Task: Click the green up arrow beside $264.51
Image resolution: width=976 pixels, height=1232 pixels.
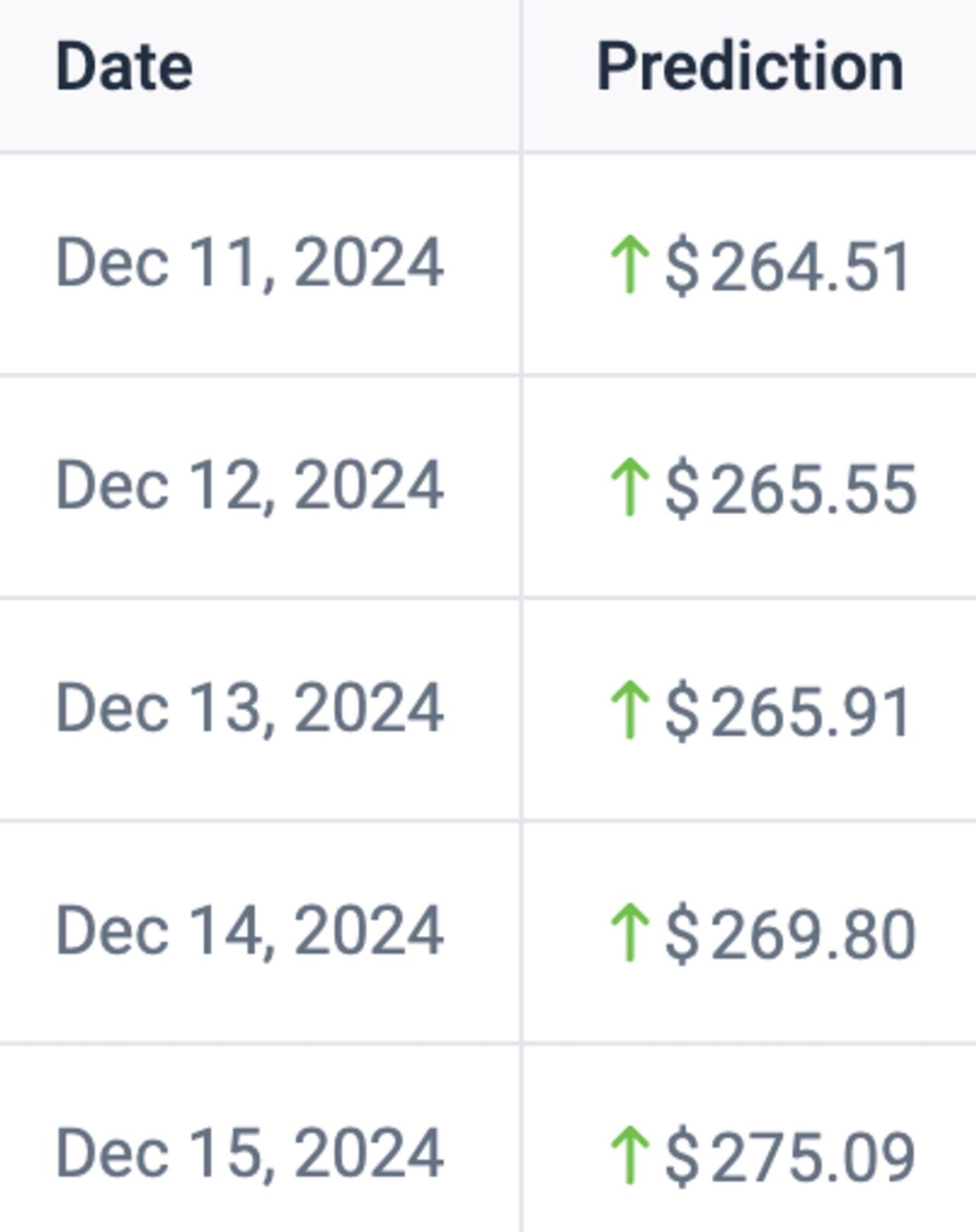Action: pyautogui.click(x=630, y=265)
